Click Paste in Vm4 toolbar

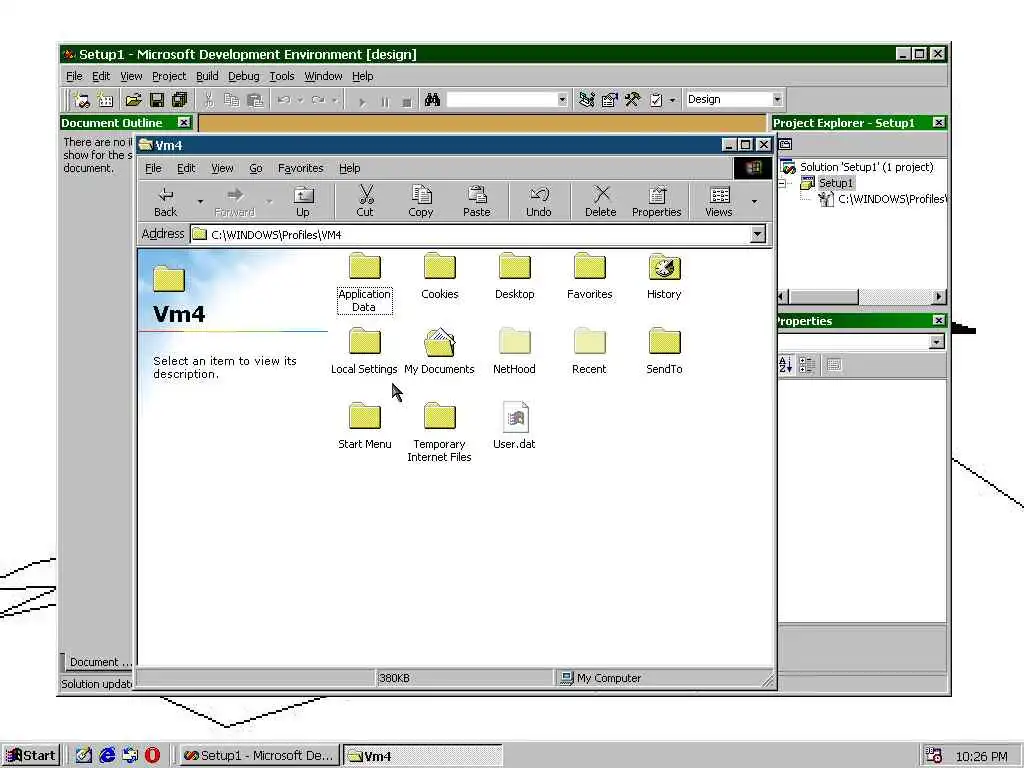477,201
